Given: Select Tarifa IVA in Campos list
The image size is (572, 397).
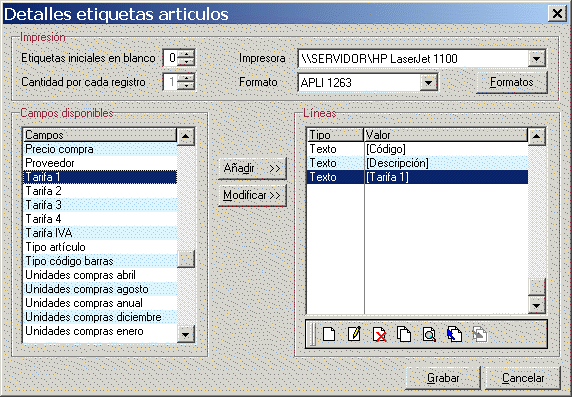Looking at the screenshot, I should (100, 233).
